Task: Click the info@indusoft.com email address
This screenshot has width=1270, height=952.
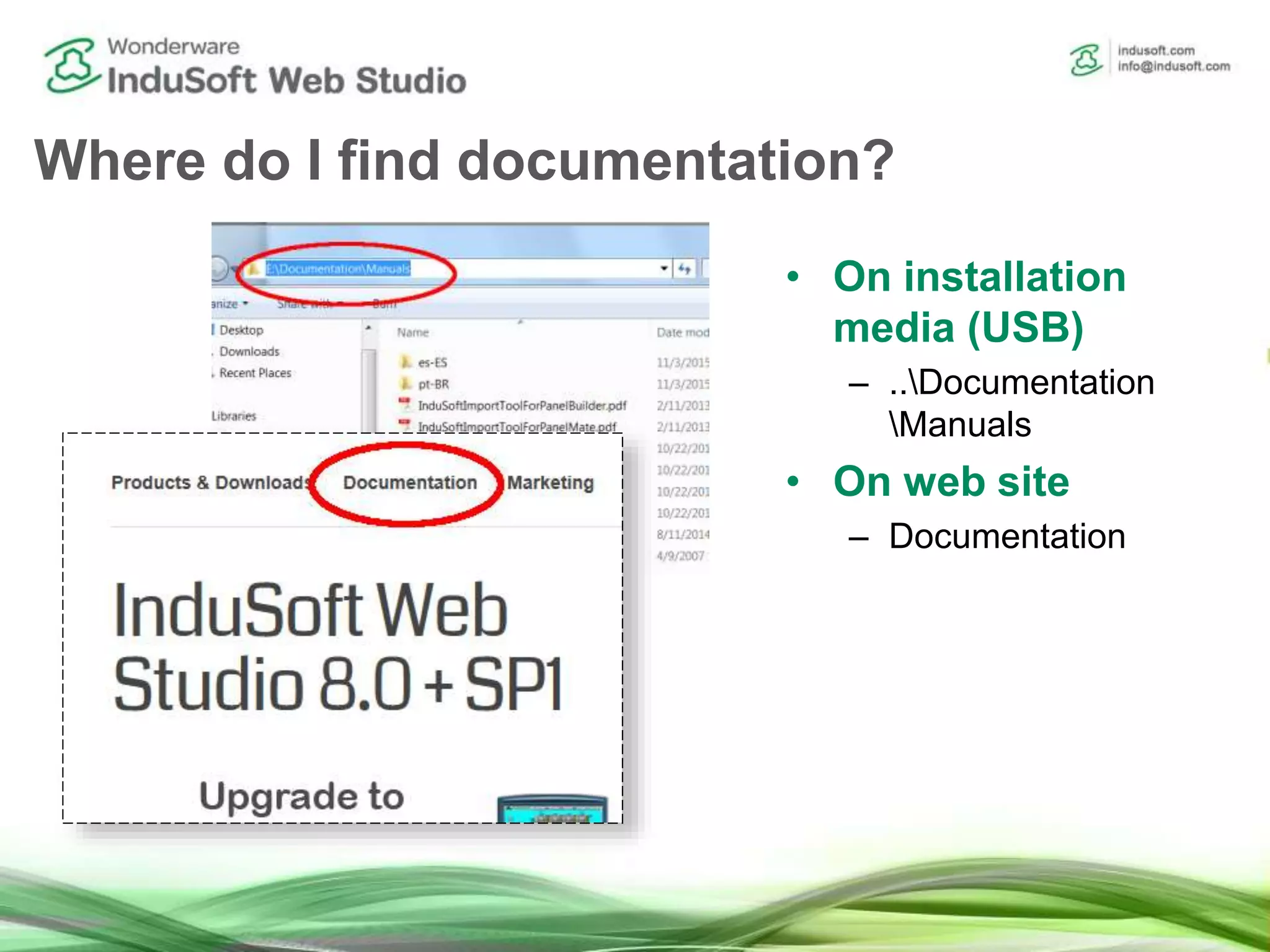Action: 1174,66
